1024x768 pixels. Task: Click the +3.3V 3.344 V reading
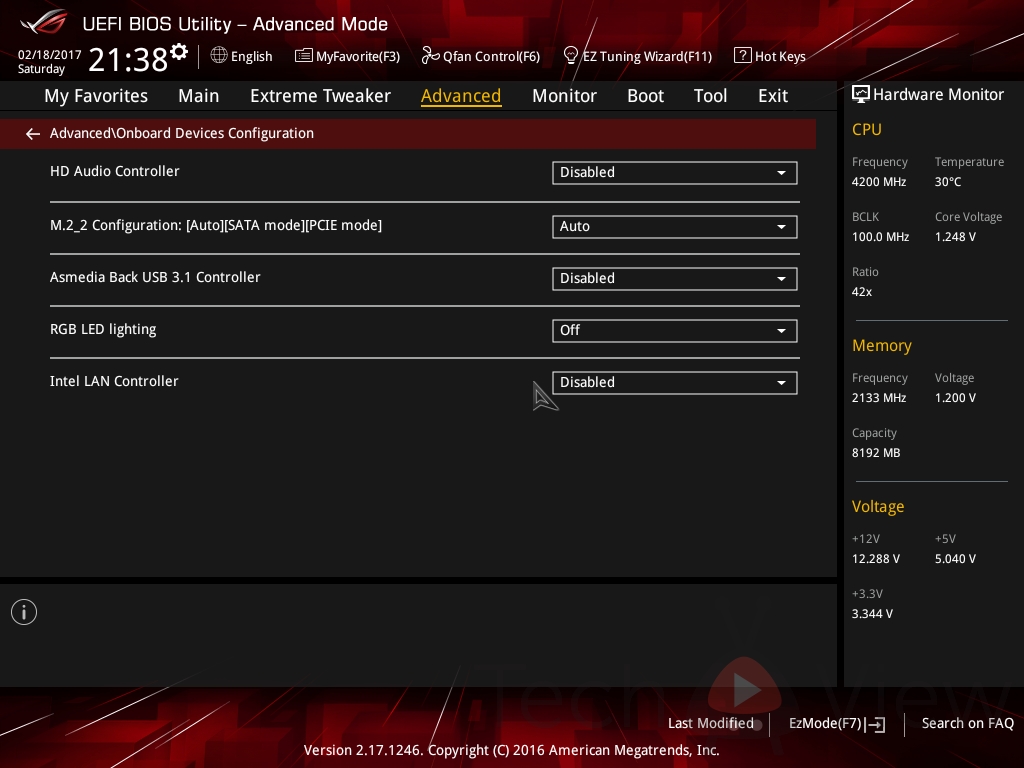coord(872,614)
